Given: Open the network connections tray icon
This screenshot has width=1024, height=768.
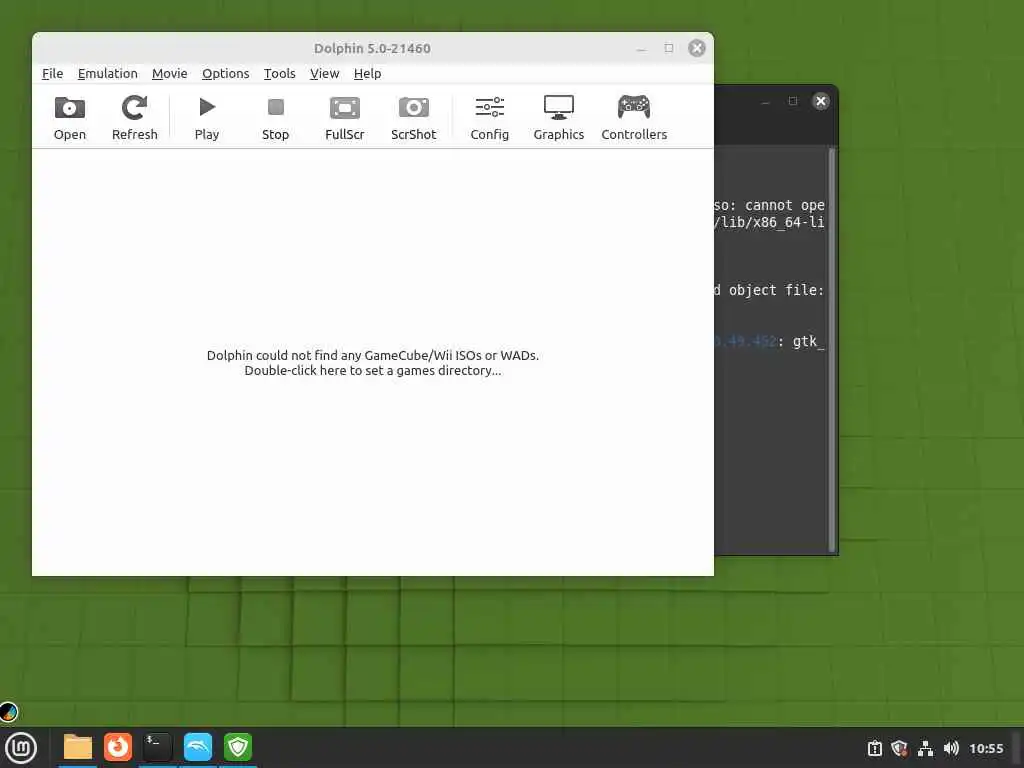Looking at the screenshot, I should click(925, 748).
